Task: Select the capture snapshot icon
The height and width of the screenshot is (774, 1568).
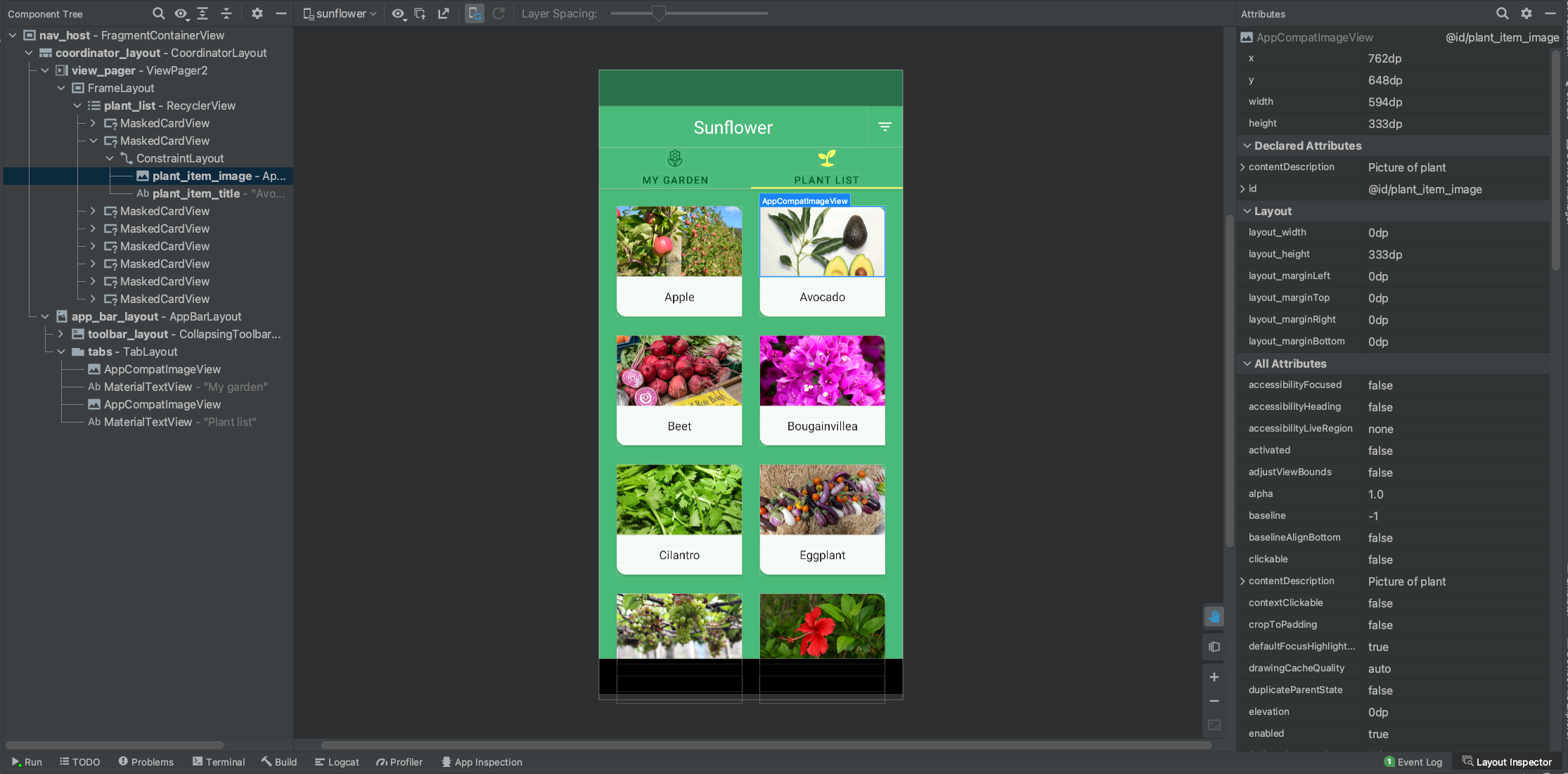Action: [420, 14]
